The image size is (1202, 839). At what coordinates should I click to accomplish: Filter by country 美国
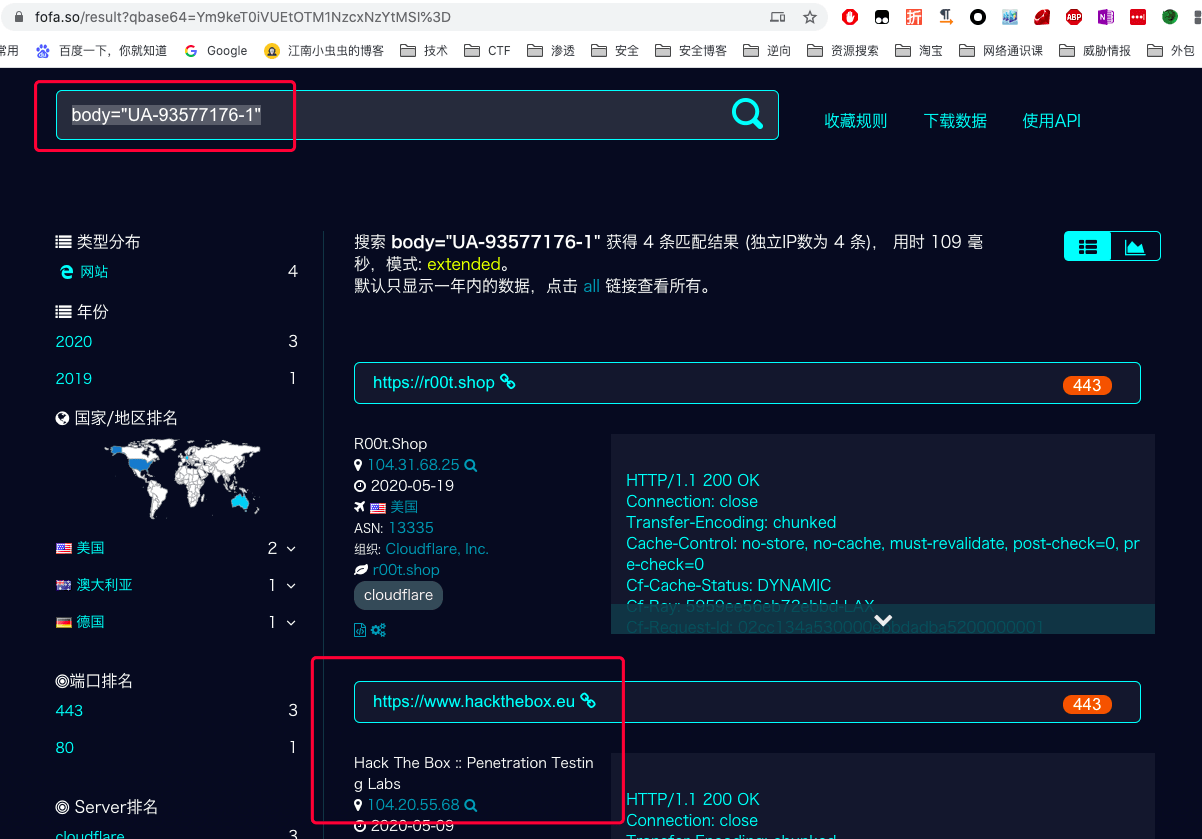[90, 548]
